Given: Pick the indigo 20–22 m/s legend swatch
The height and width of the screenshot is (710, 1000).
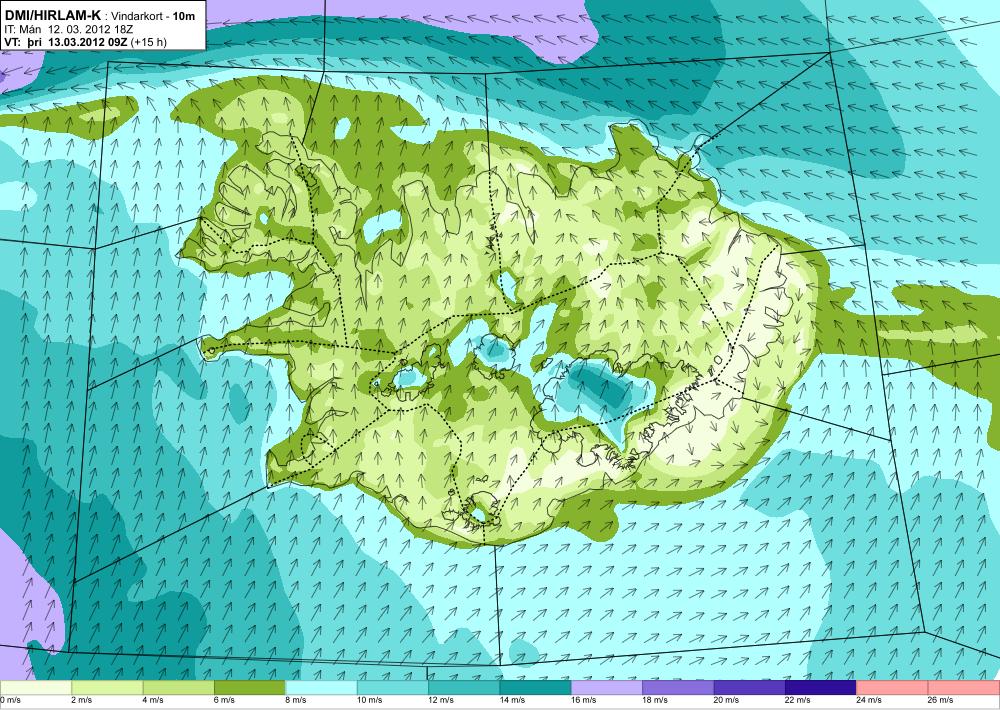Looking at the screenshot, I should point(750,688).
